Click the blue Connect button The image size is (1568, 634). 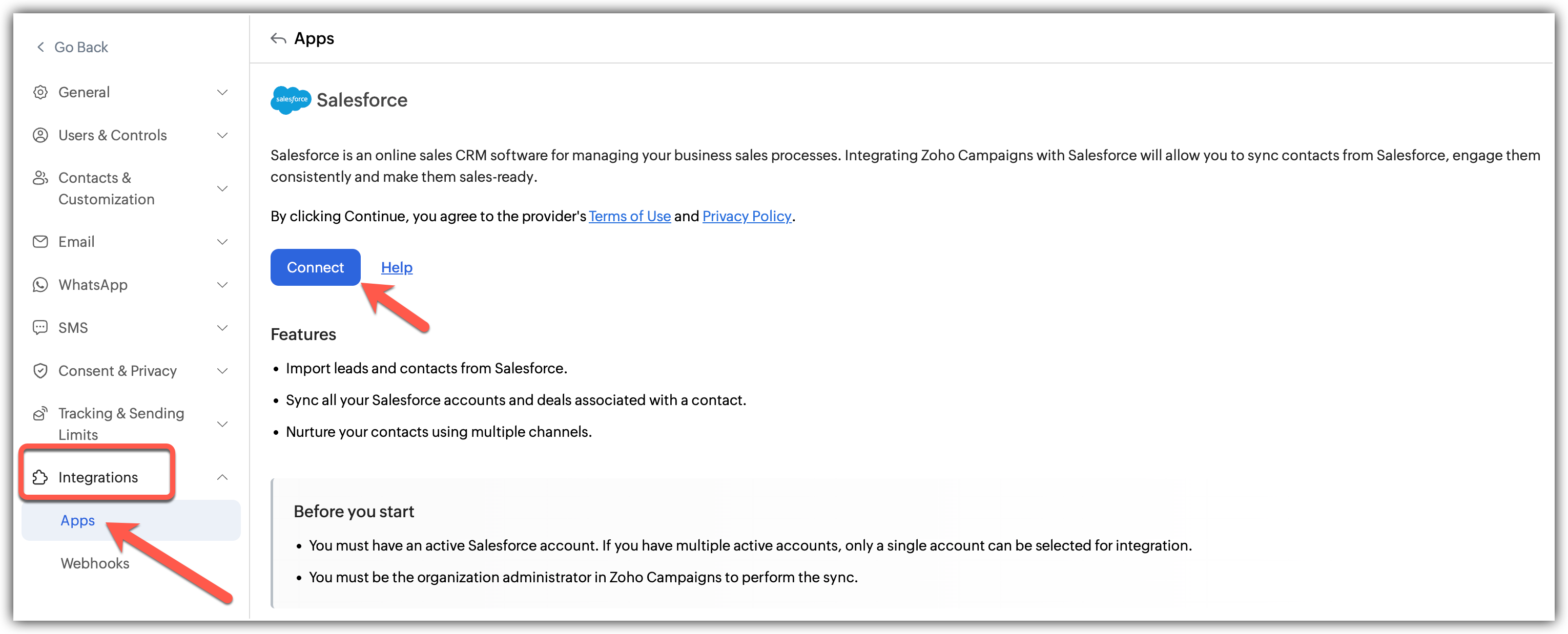coord(315,267)
